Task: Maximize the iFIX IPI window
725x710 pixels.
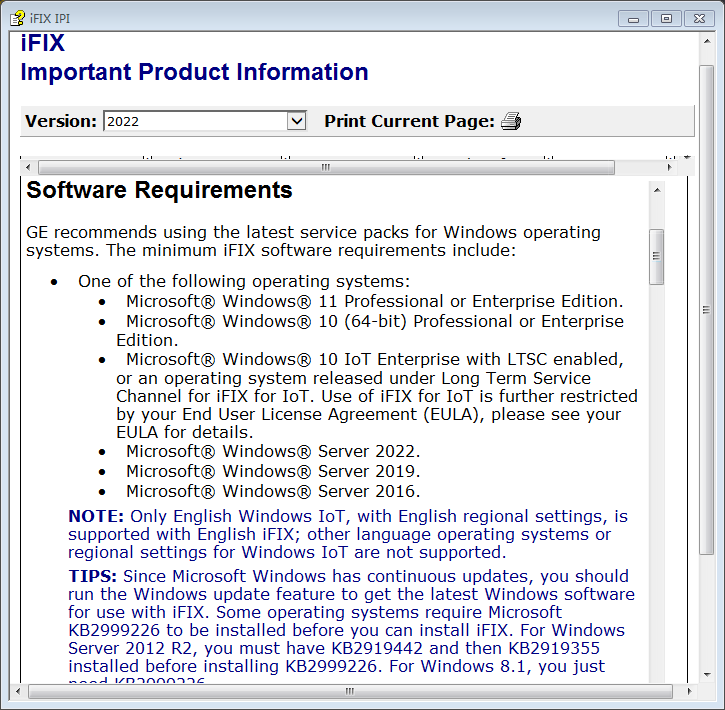Action: click(665, 18)
